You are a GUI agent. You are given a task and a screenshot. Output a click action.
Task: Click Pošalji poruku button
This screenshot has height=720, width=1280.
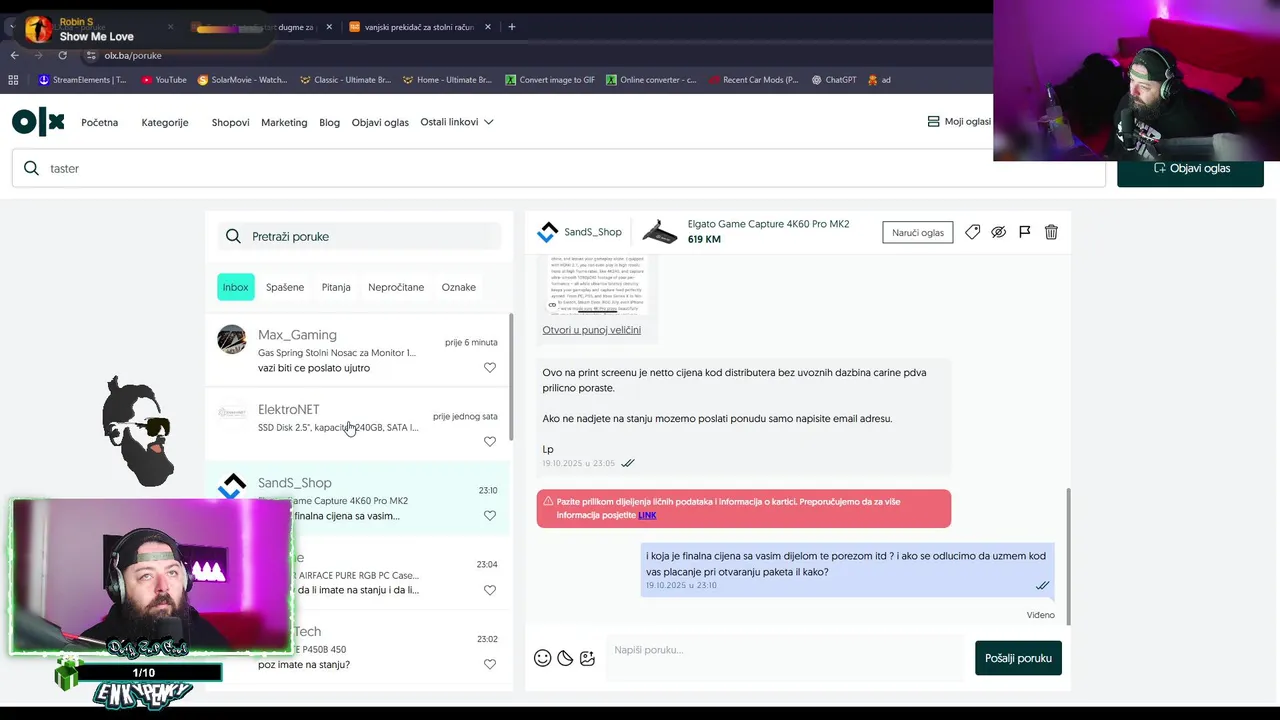point(1018,658)
